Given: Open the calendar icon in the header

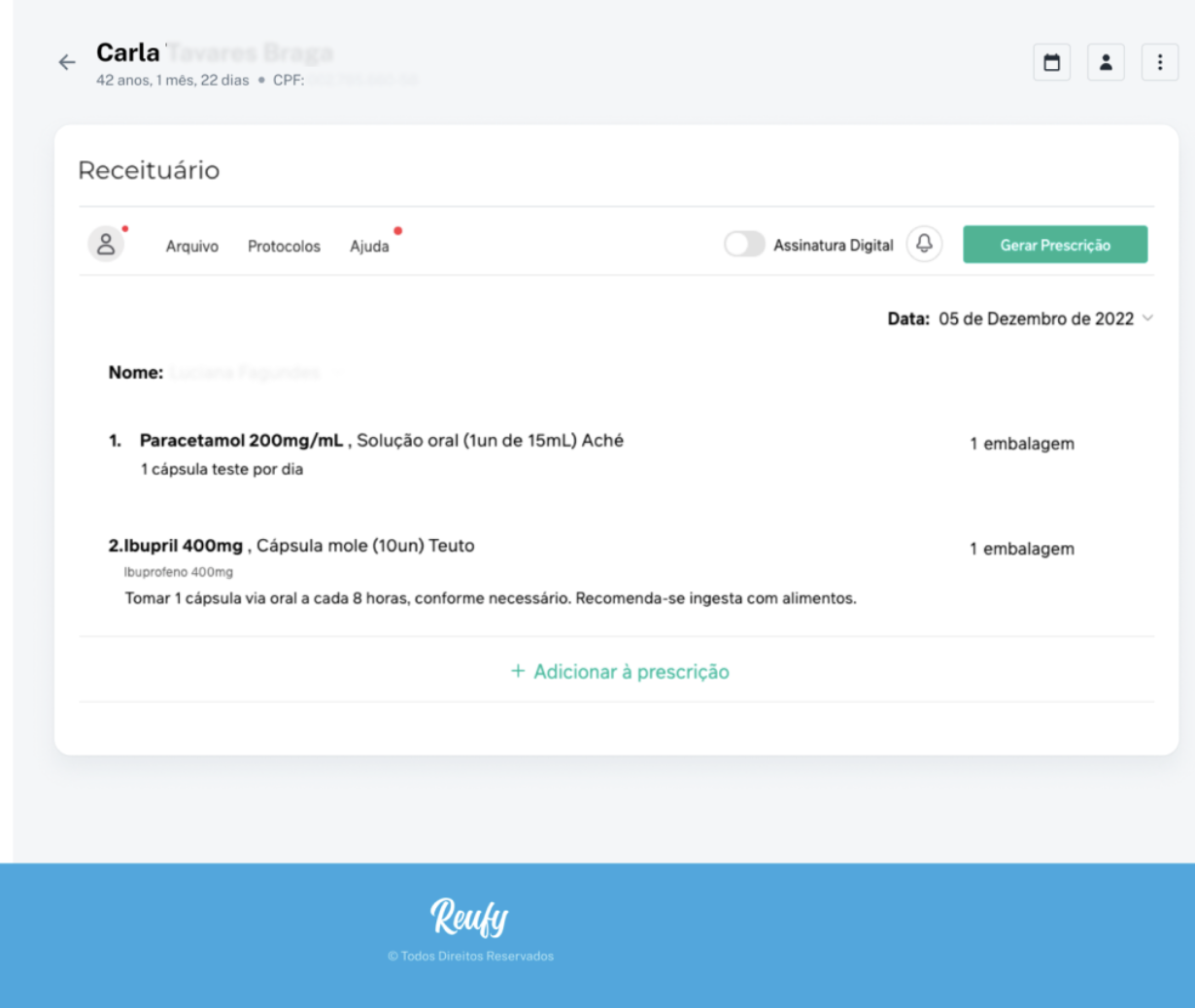Looking at the screenshot, I should click(1051, 63).
